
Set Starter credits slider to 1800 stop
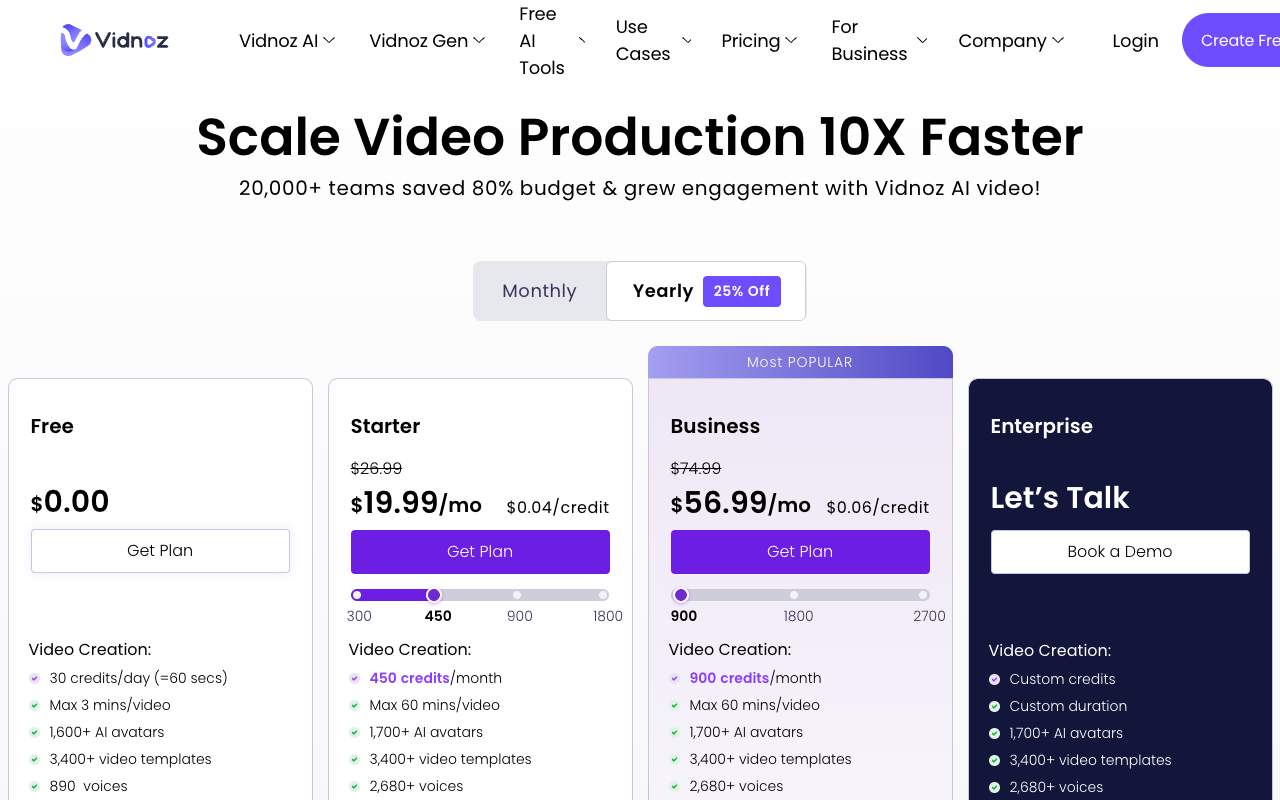click(603, 595)
